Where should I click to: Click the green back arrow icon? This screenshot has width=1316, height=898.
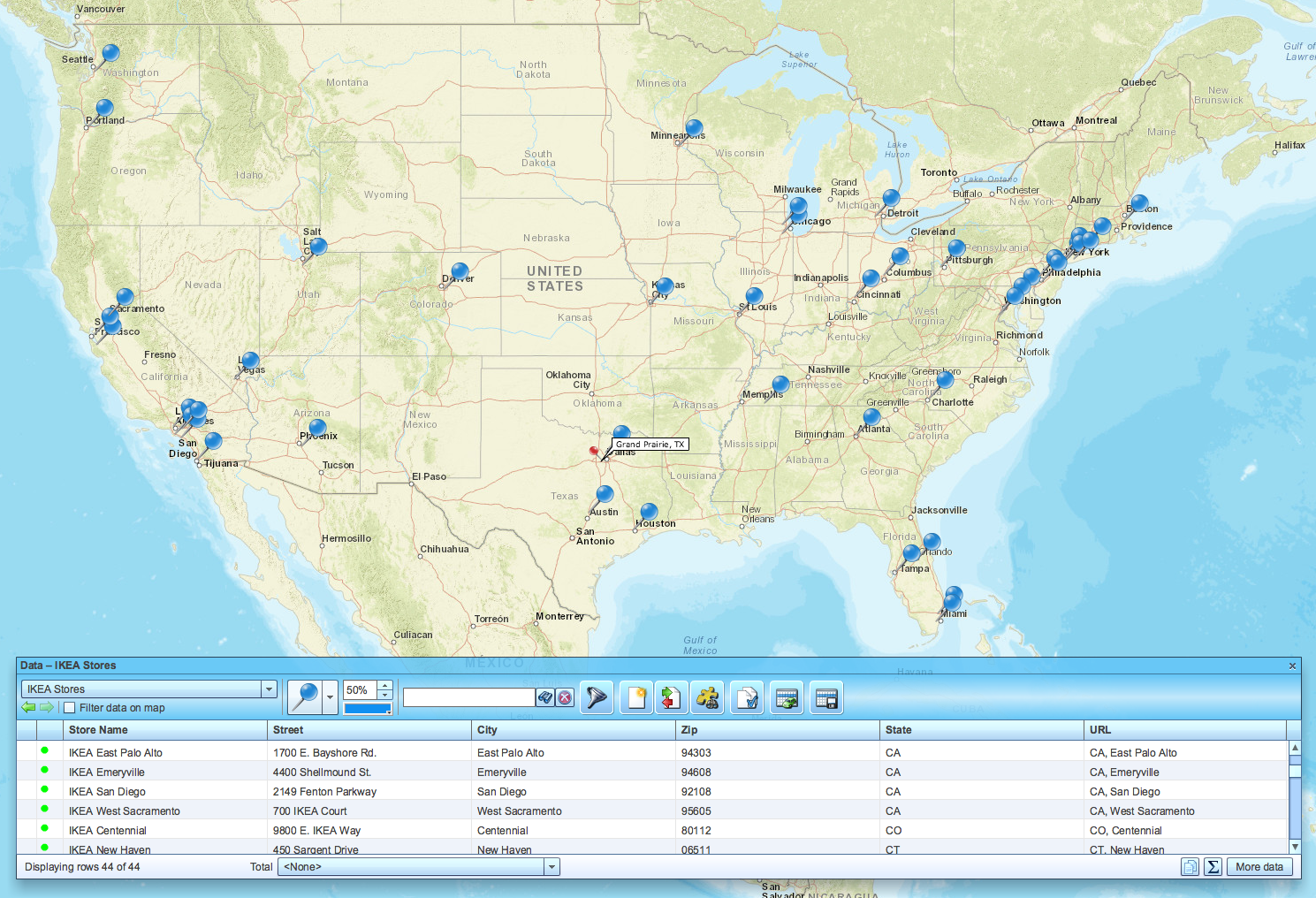(28, 708)
